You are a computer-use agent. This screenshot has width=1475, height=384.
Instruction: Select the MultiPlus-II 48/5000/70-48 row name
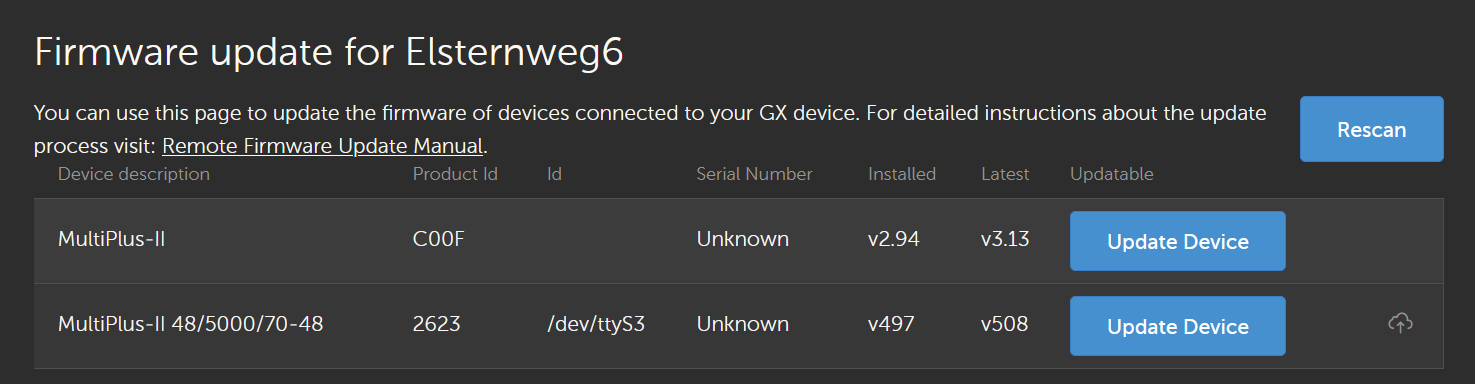pos(190,324)
